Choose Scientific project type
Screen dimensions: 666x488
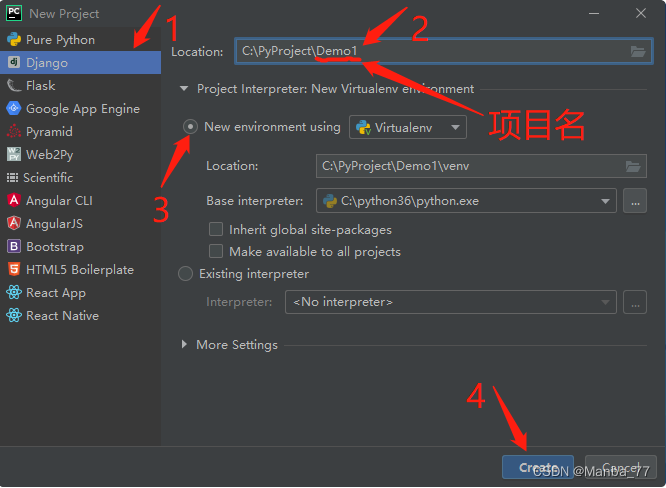point(80,177)
